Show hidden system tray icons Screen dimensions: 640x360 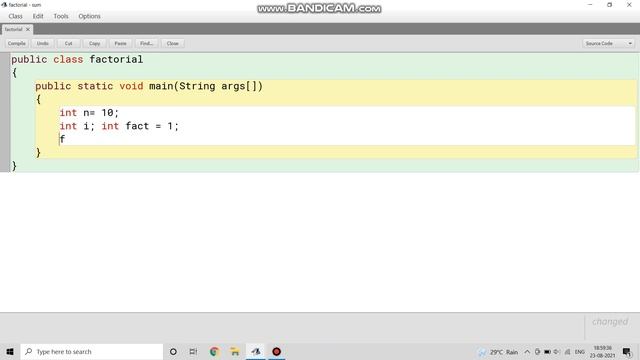[x=527, y=352]
